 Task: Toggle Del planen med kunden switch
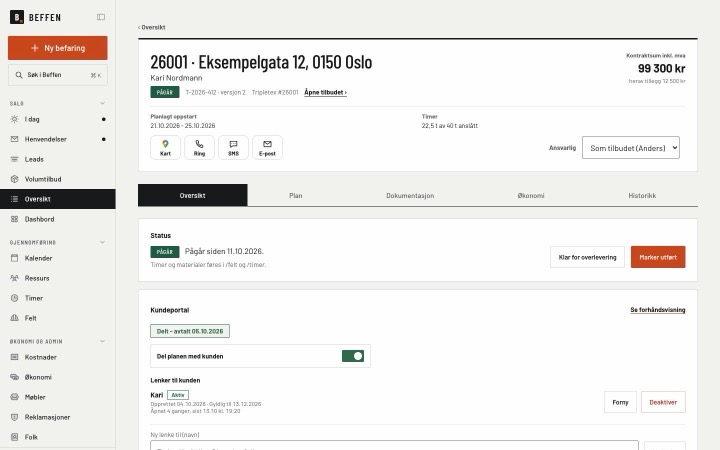tap(353, 356)
